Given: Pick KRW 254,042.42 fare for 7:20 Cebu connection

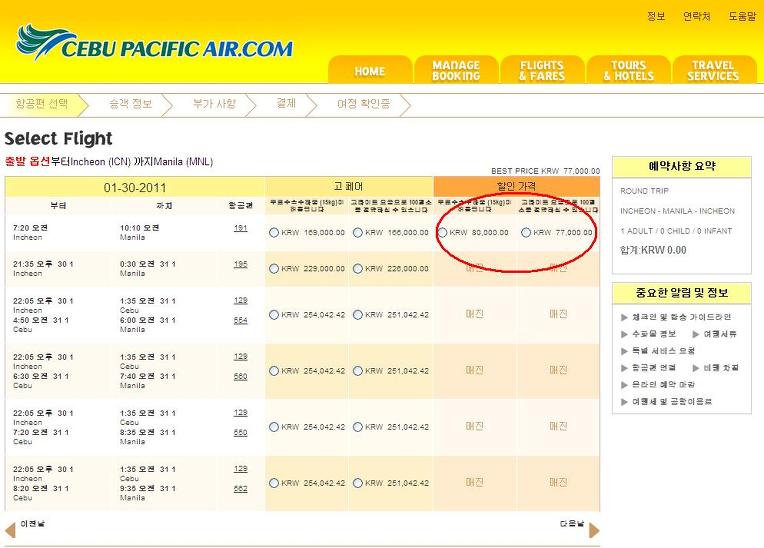Looking at the screenshot, I should [274, 427].
